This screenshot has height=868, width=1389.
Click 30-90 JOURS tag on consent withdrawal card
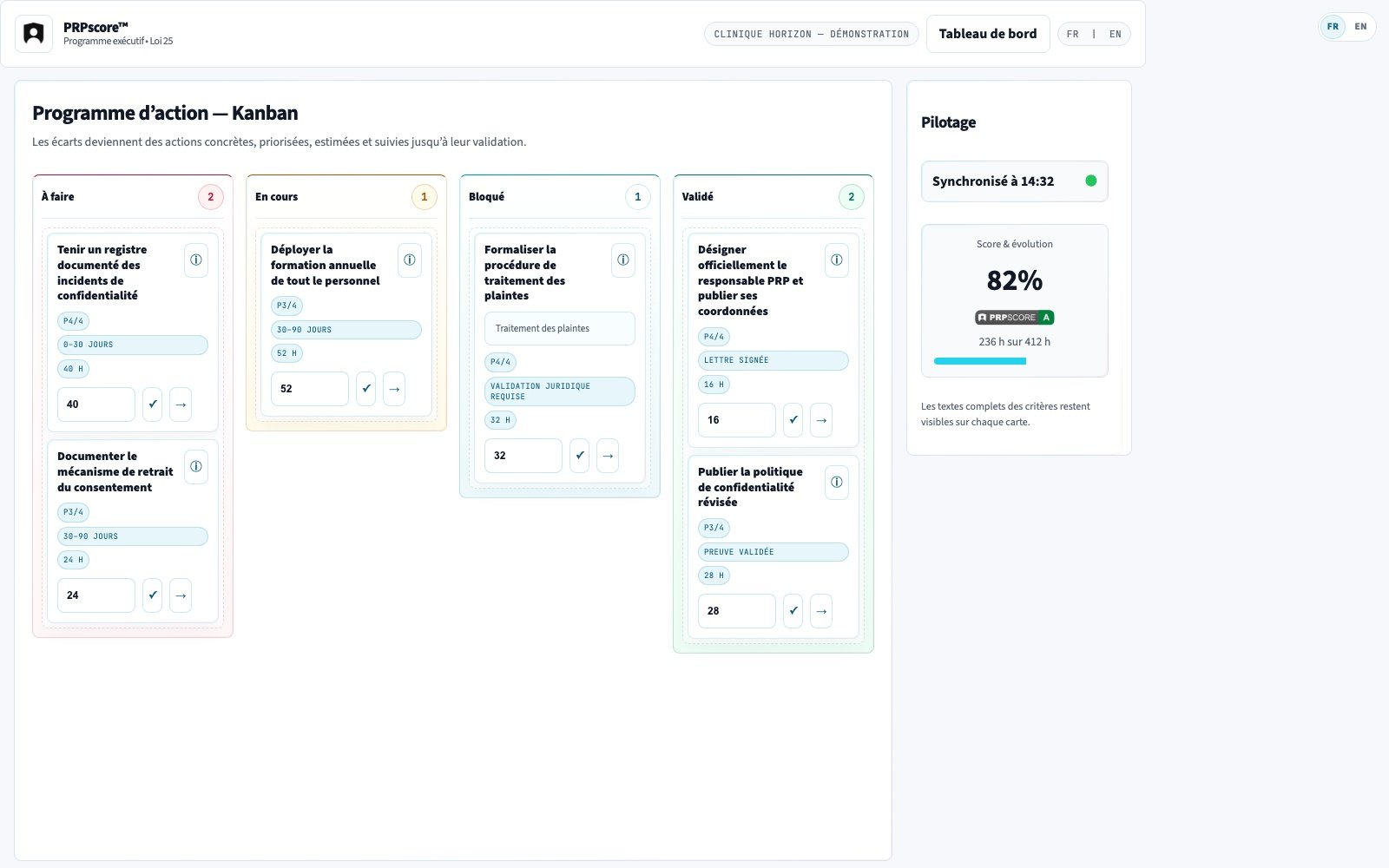coord(133,536)
